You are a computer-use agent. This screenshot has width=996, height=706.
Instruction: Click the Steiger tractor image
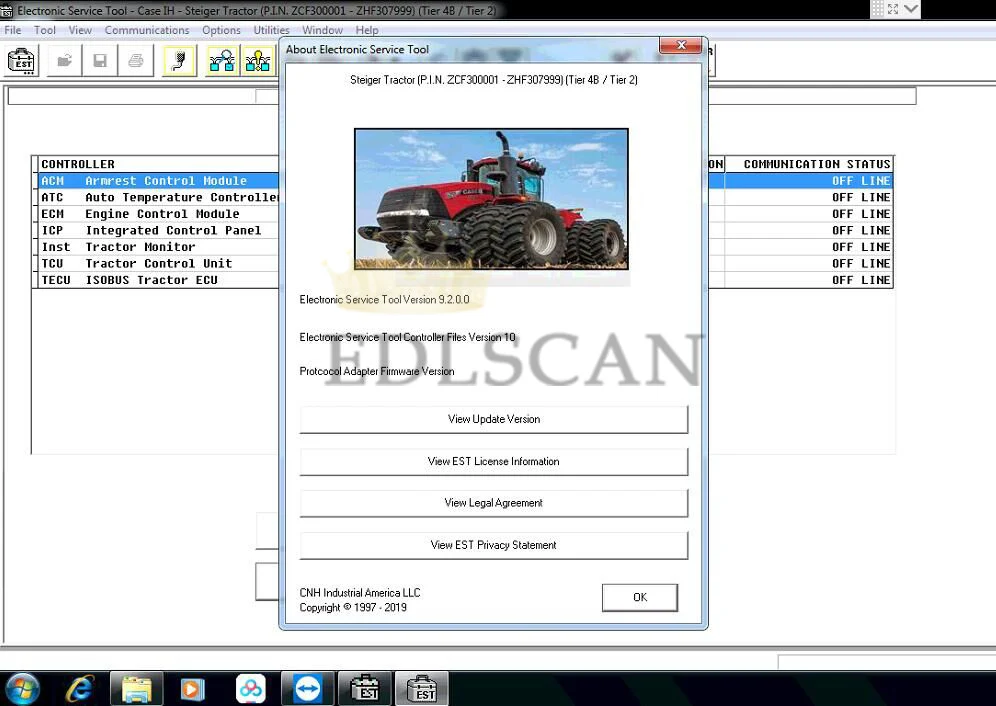coord(491,199)
